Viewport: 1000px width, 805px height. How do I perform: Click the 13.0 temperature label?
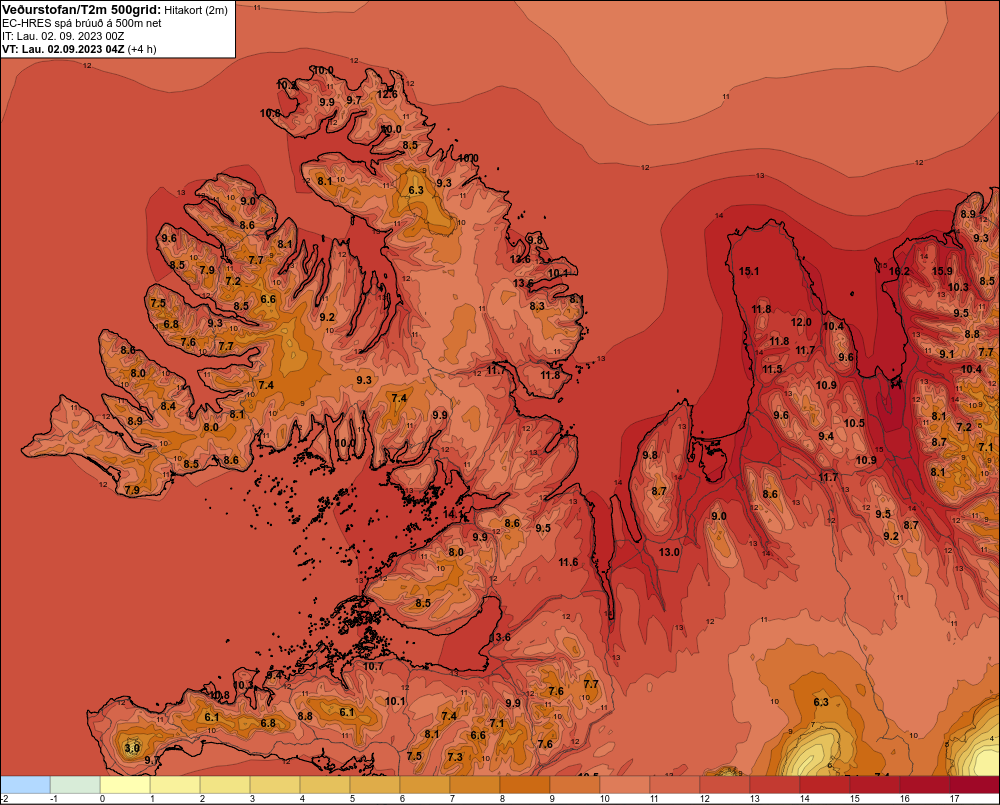[669, 552]
